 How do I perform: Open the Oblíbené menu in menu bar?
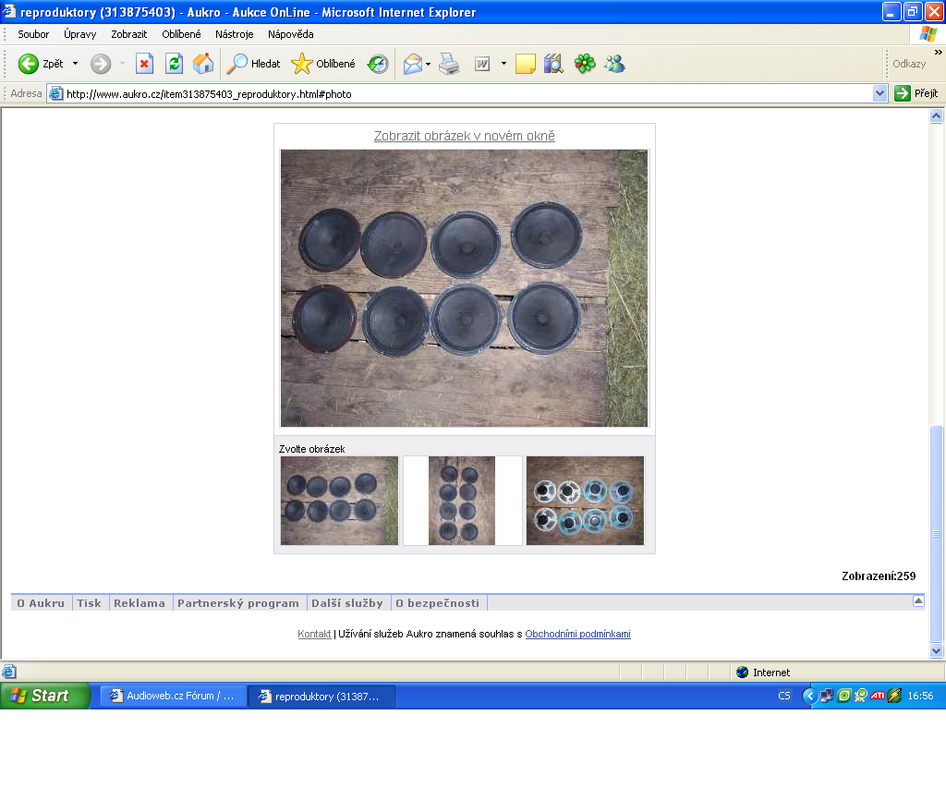pos(181,34)
